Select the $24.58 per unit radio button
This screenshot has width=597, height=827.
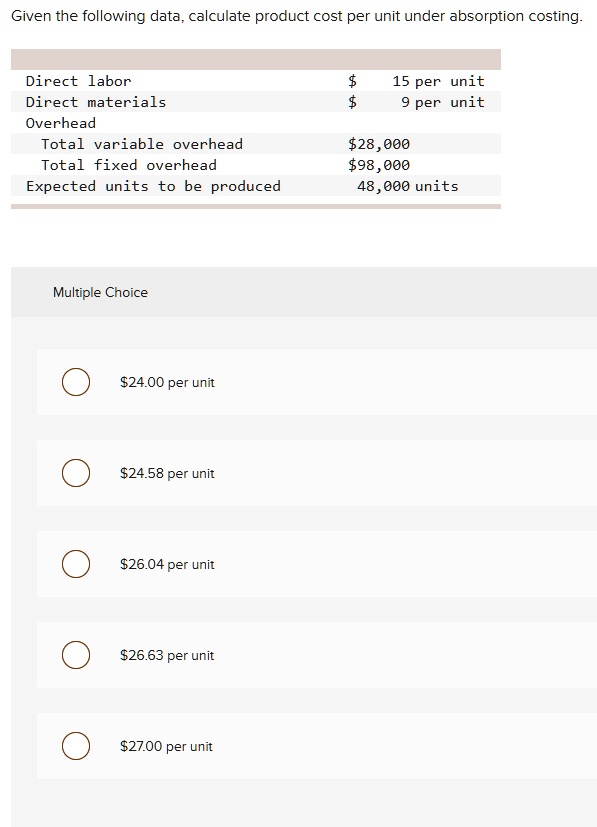point(75,473)
